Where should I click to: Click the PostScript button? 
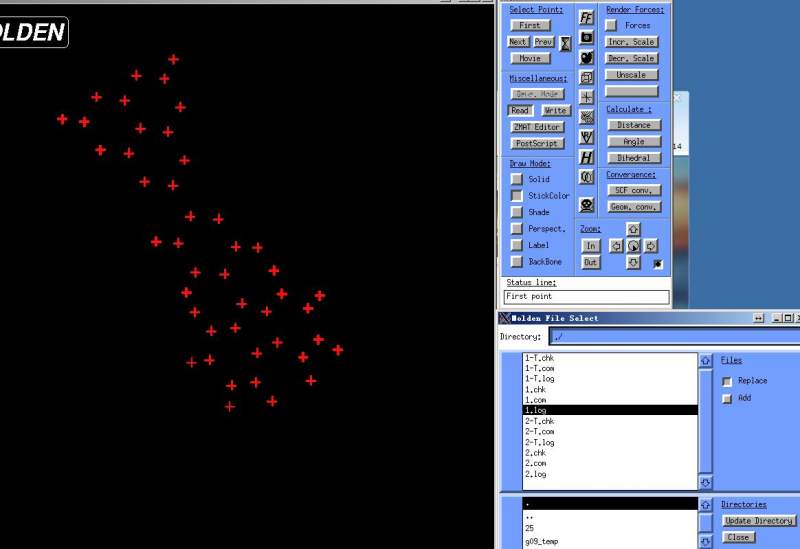[x=537, y=143]
